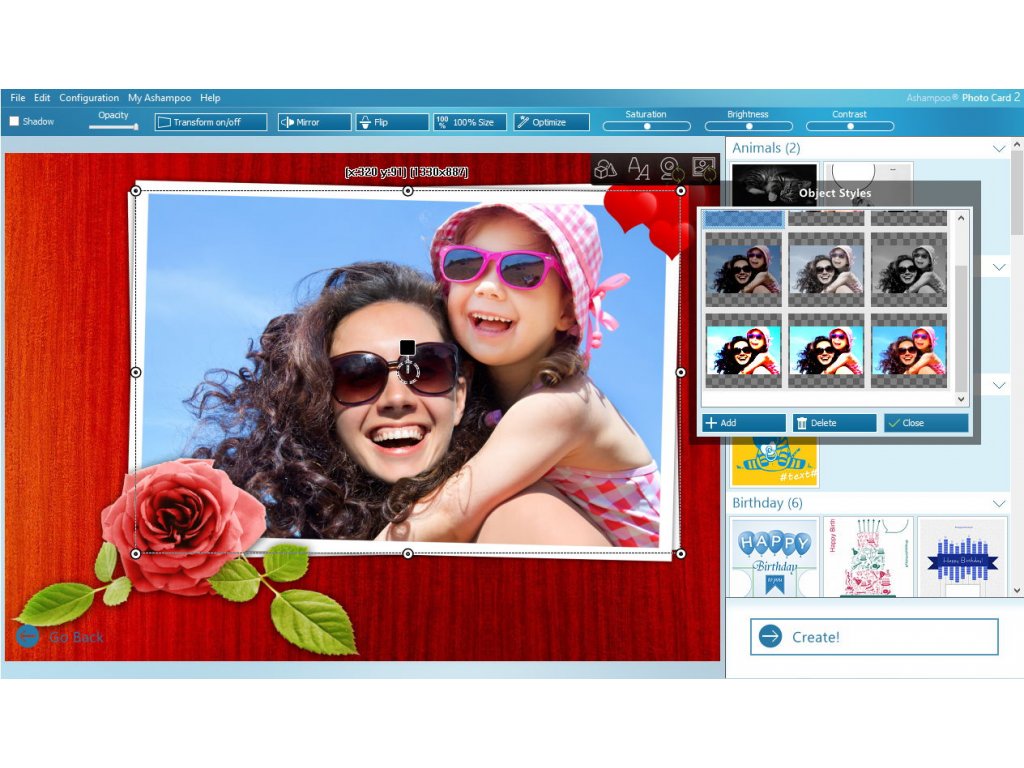Select the blue Happy Birthday ribbon template
The image size is (1024, 768).
point(962,557)
